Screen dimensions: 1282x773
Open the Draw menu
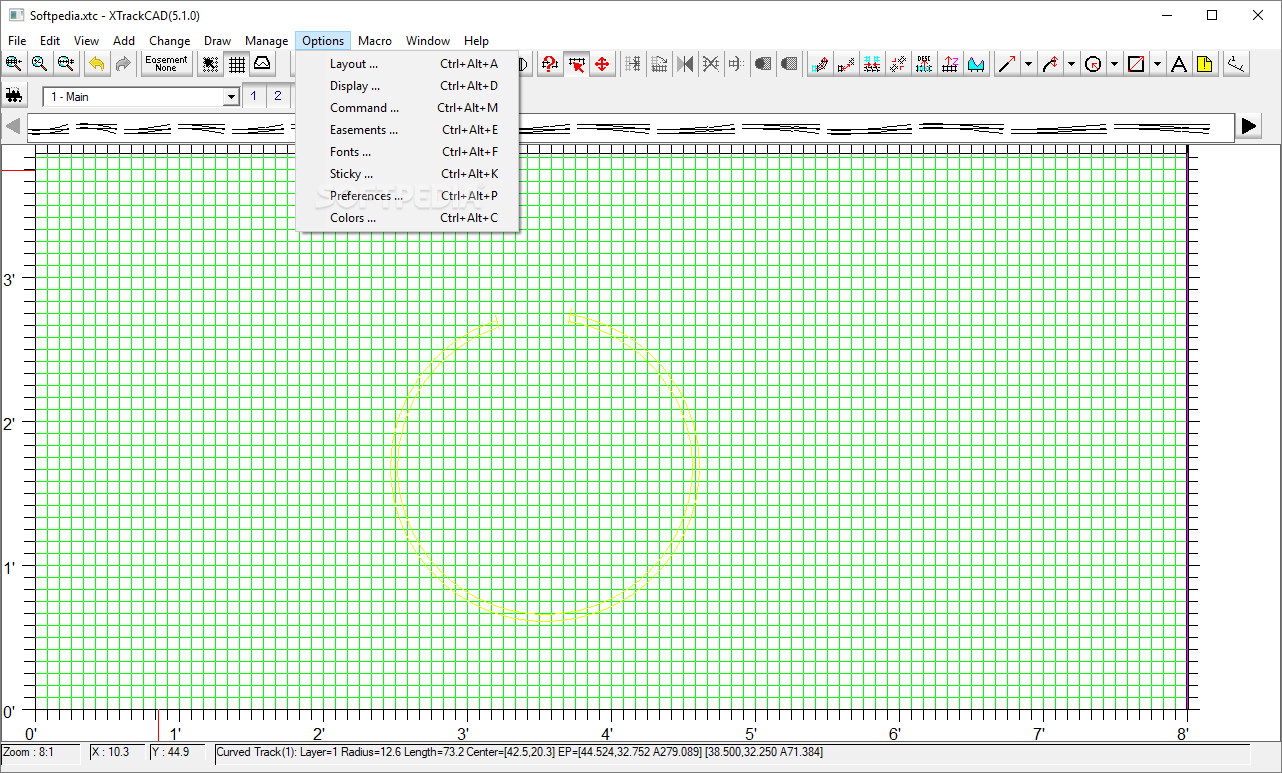pos(218,41)
